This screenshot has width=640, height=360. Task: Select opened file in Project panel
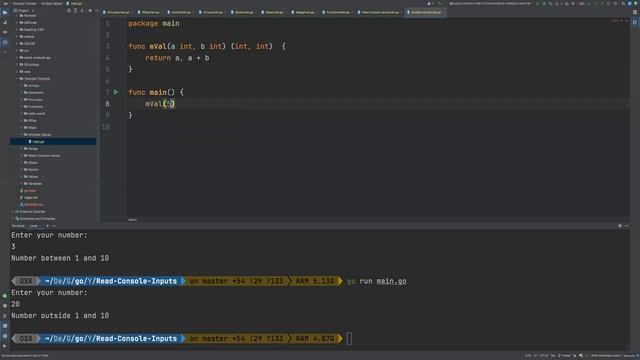[x=69, y=11]
